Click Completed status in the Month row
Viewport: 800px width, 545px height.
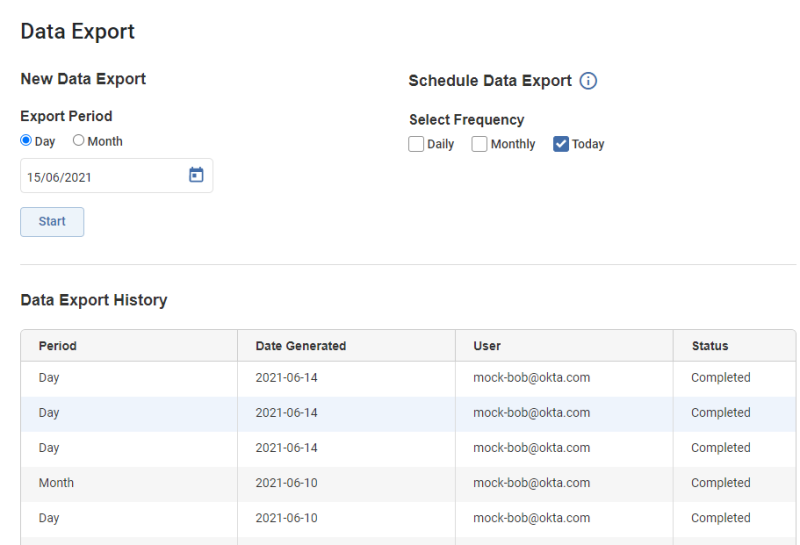[x=720, y=483]
